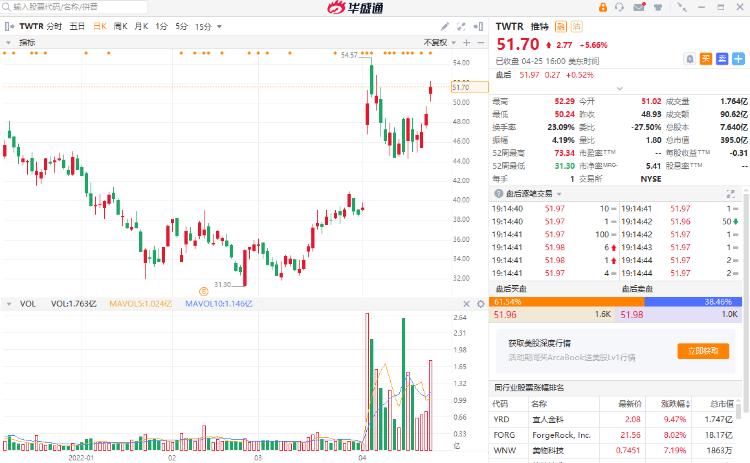
Task: Collapse the right quote panel
Action: [x=478, y=26]
